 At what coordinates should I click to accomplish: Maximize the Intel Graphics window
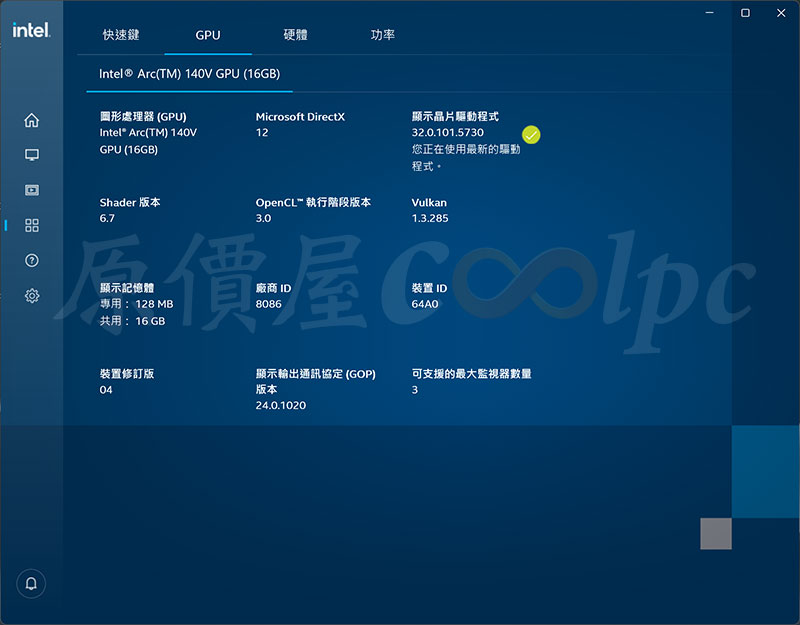(745, 13)
